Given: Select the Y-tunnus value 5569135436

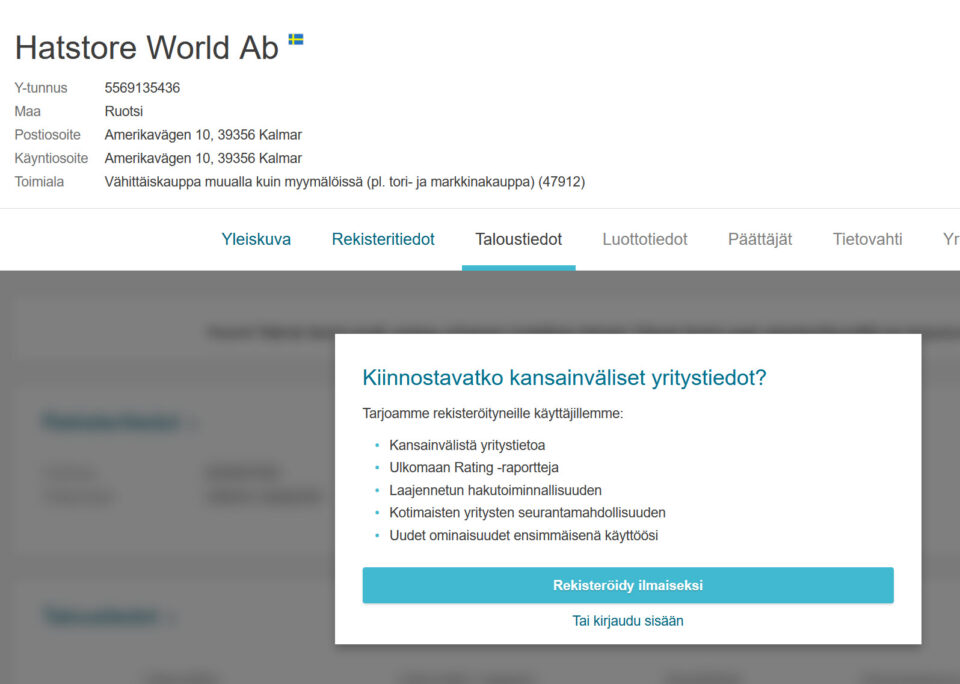Looking at the screenshot, I should click(142, 88).
